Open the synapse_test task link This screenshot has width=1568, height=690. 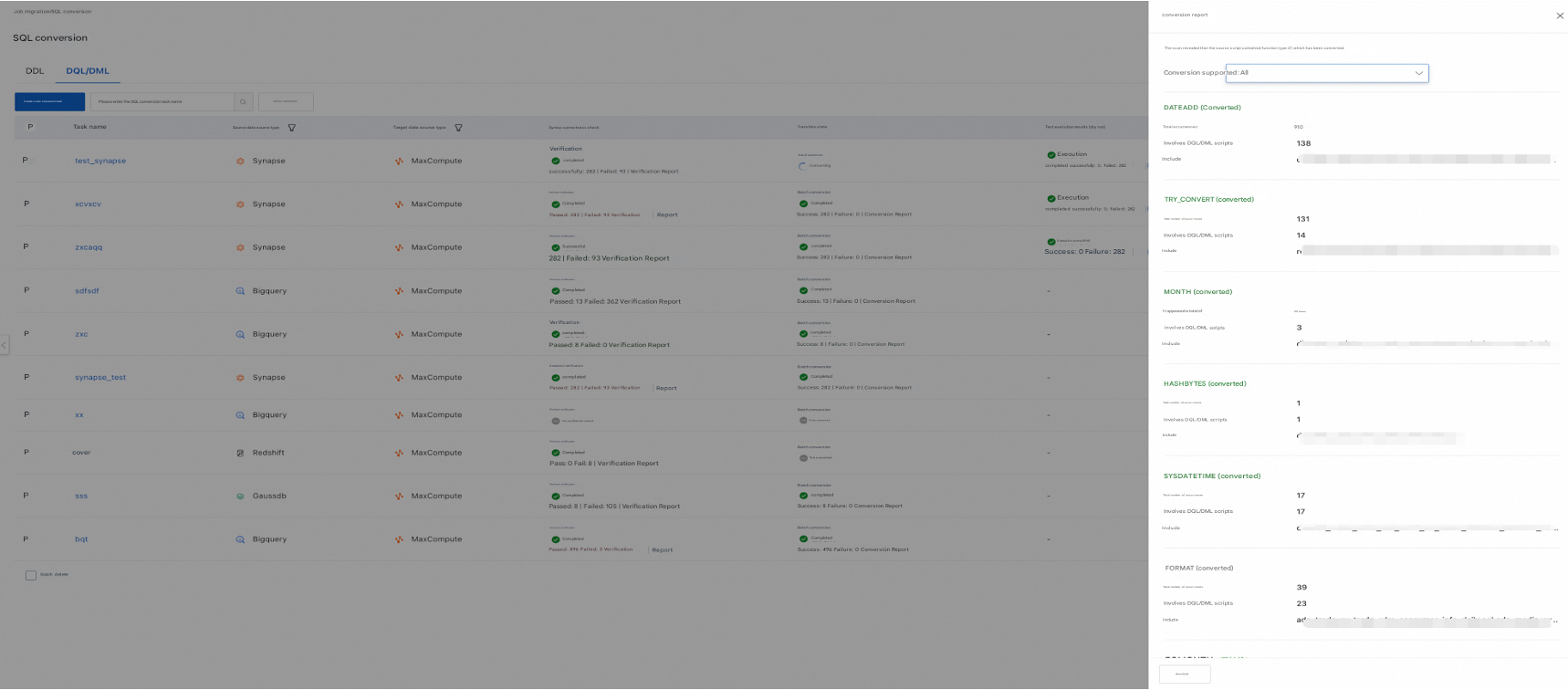(100, 377)
